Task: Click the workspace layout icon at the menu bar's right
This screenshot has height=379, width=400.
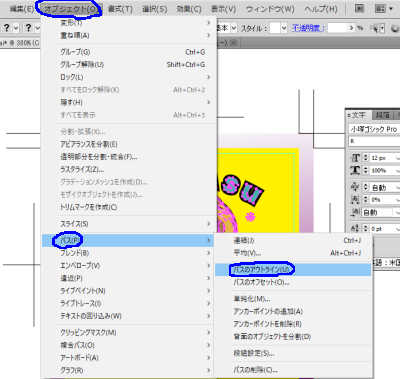Action: (384, 9)
